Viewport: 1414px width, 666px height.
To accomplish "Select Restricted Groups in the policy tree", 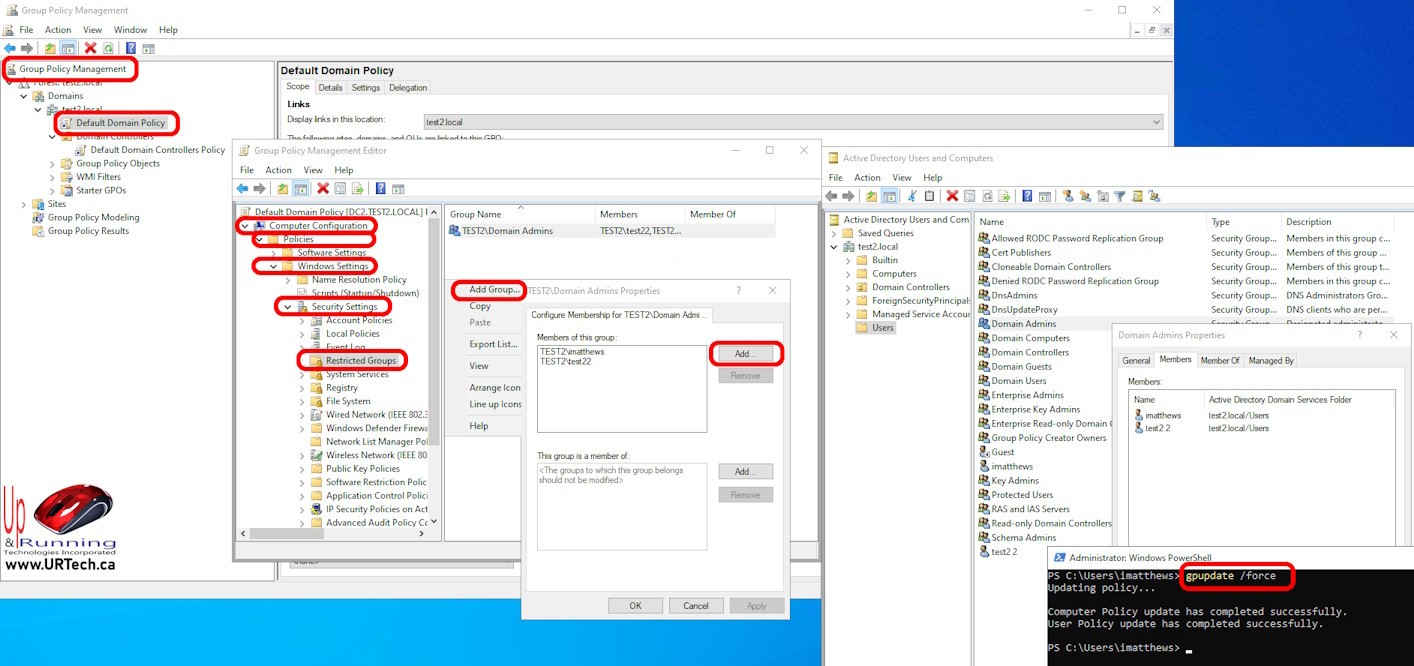I will pyautogui.click(x=360, y=360).
